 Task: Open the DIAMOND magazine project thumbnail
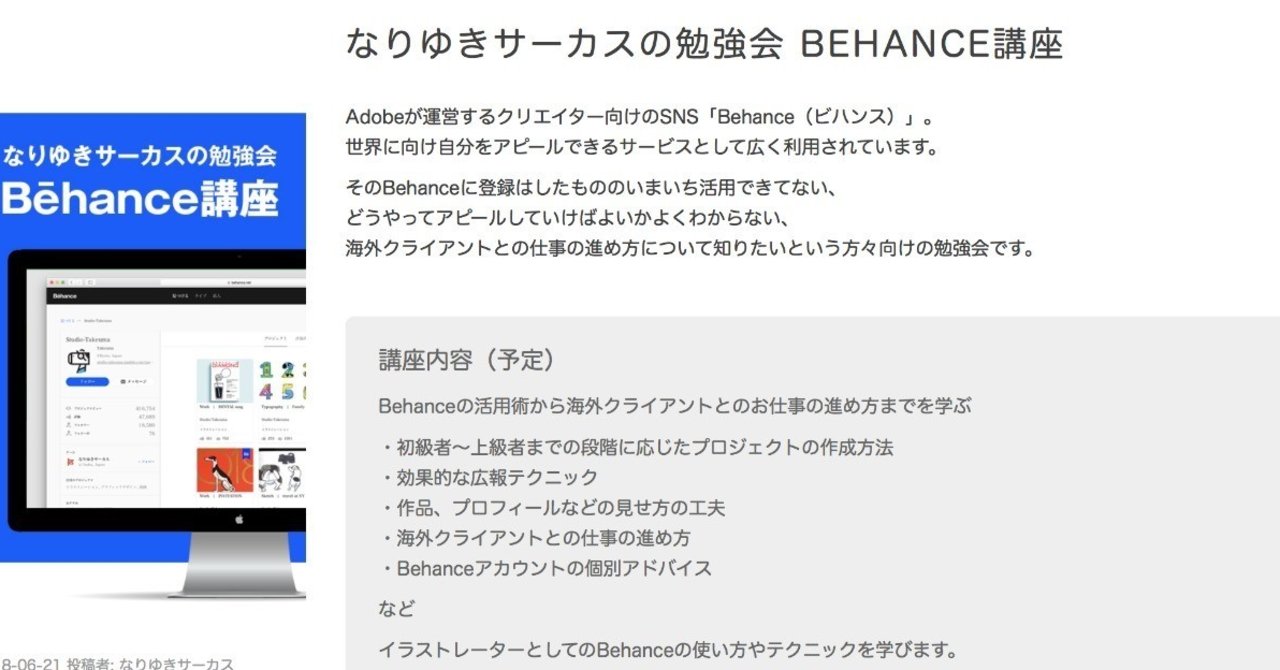[x=224, y=381]
